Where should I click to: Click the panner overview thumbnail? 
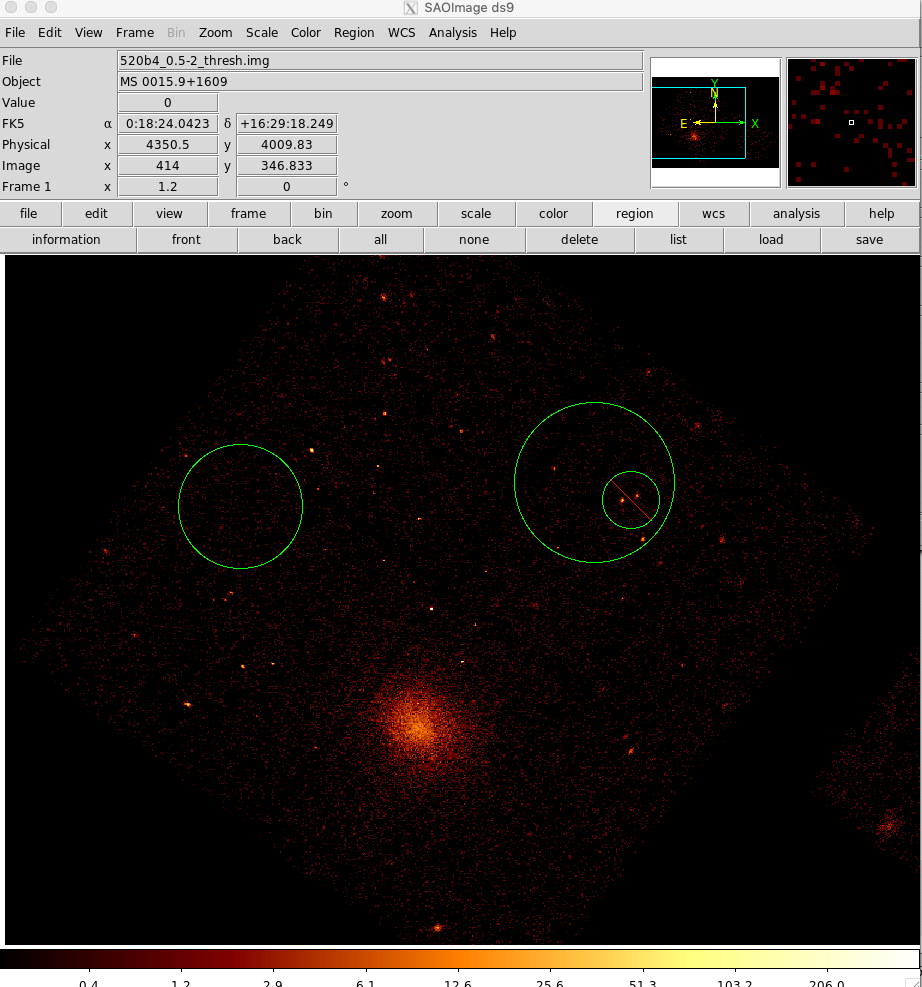coord(715,123)
